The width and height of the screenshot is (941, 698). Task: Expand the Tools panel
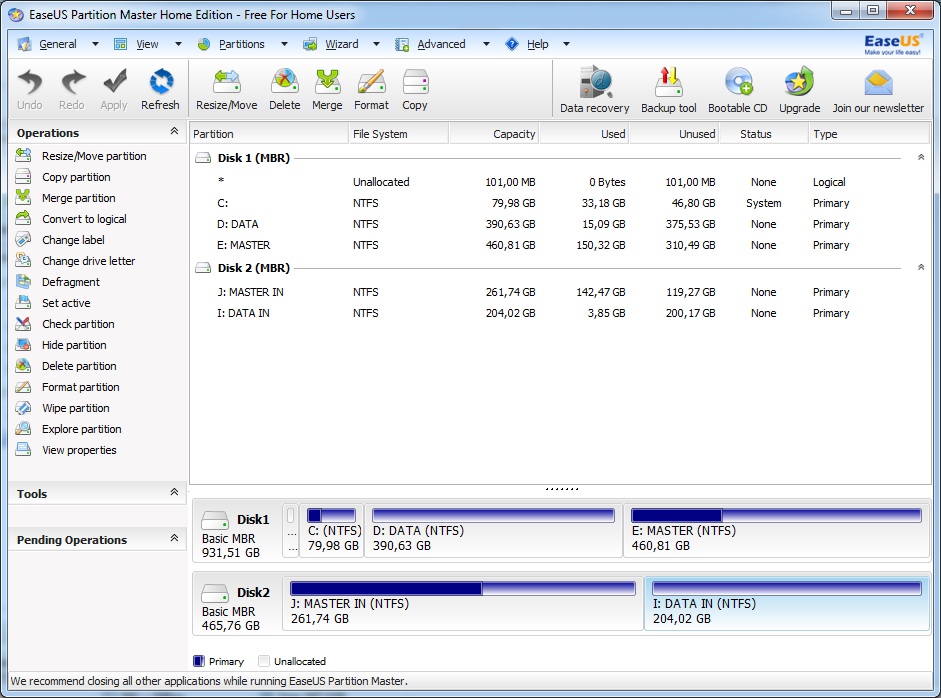[x=174, y=492]
